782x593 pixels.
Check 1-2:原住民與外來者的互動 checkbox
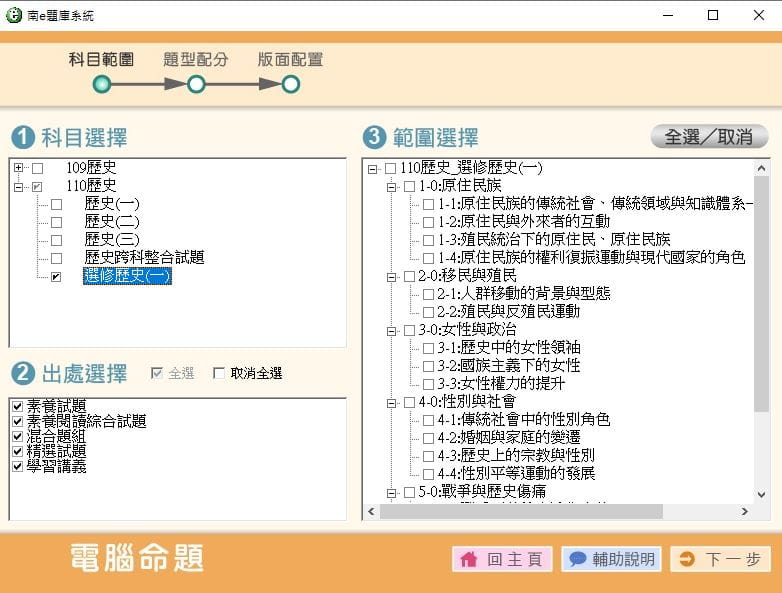point(428,222)
